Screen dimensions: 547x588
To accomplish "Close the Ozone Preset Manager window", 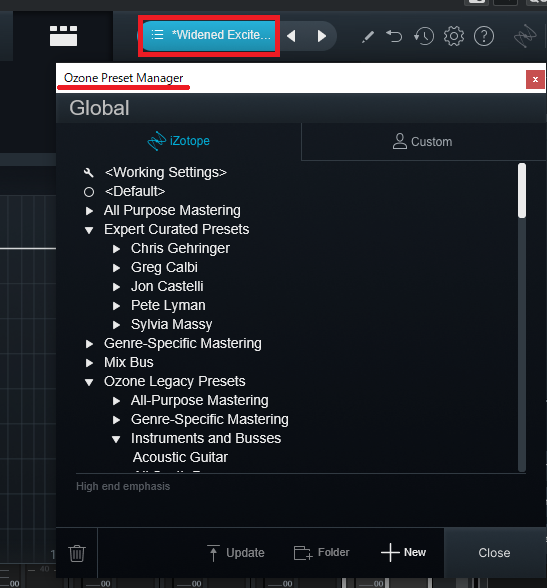I will click(535, 79).
